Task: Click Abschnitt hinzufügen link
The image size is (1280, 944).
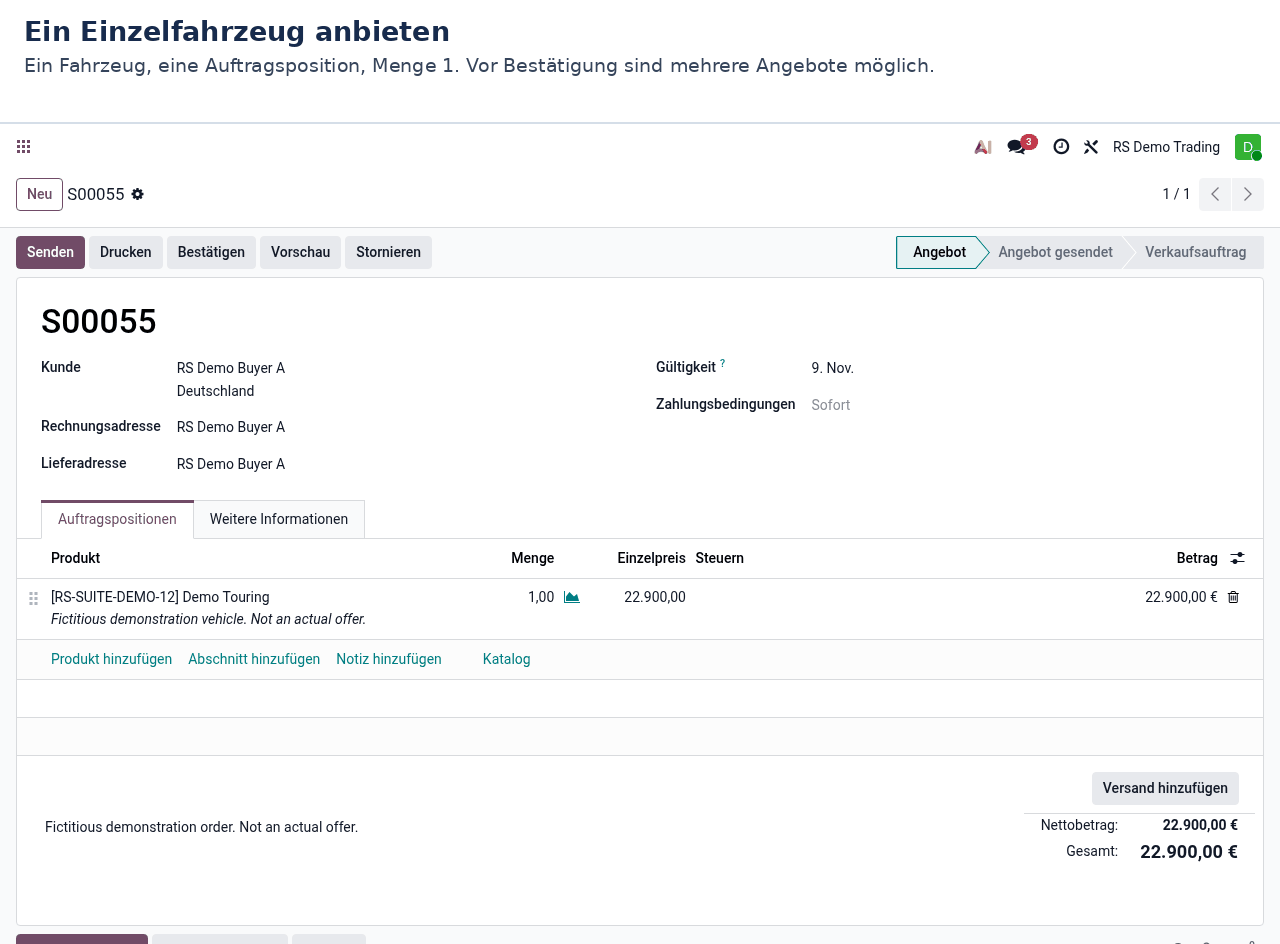Action: [x=254, y=659]
